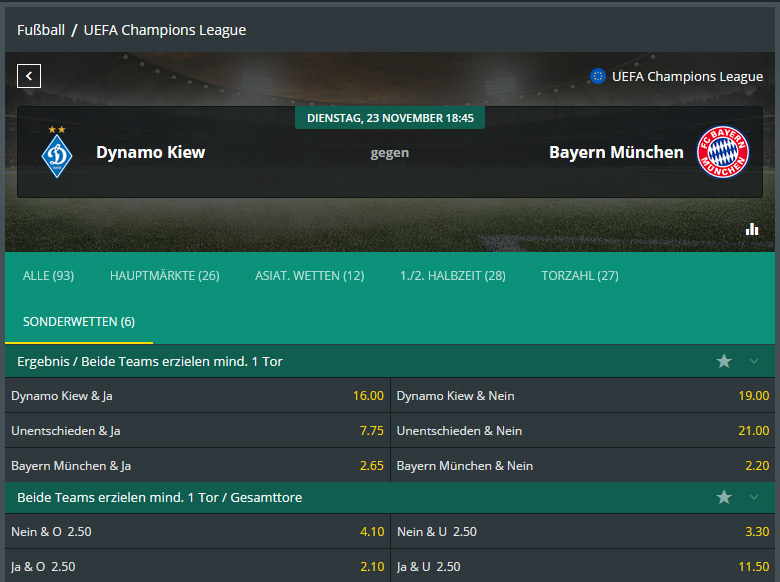The width and height of the screenshot is (780, 582).
Task: Click the back arrow button
Action: click(x=29, y=76)
